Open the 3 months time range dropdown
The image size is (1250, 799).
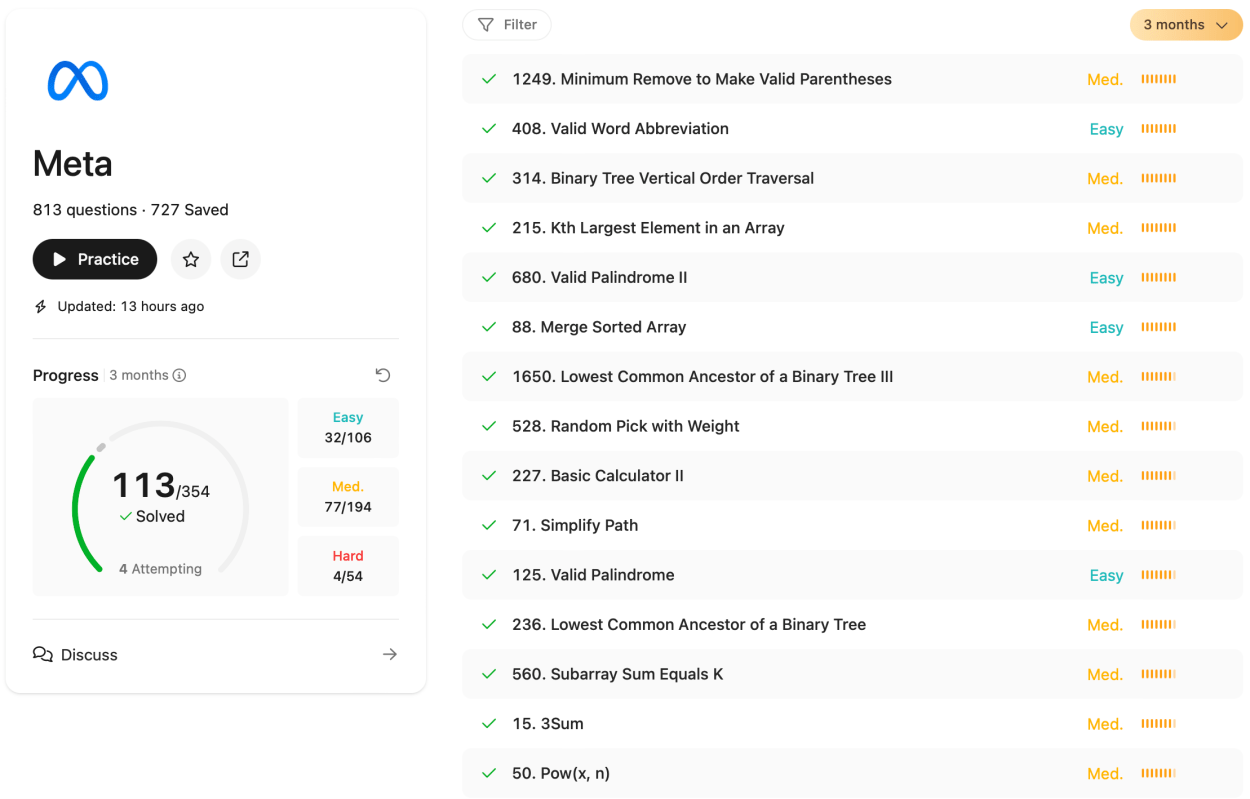(1186, 25)
